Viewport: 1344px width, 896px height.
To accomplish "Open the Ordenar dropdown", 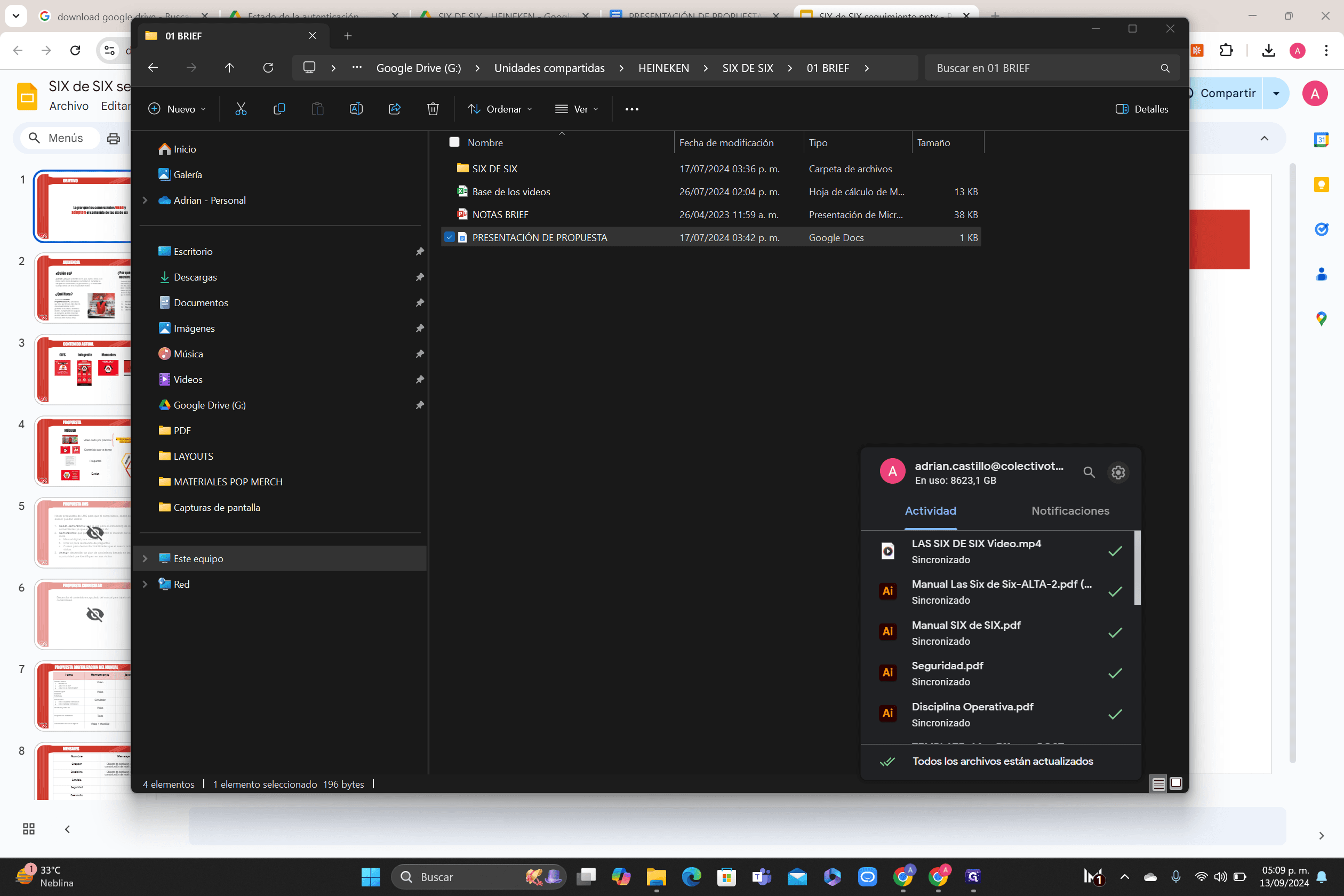I will [499, 109].
